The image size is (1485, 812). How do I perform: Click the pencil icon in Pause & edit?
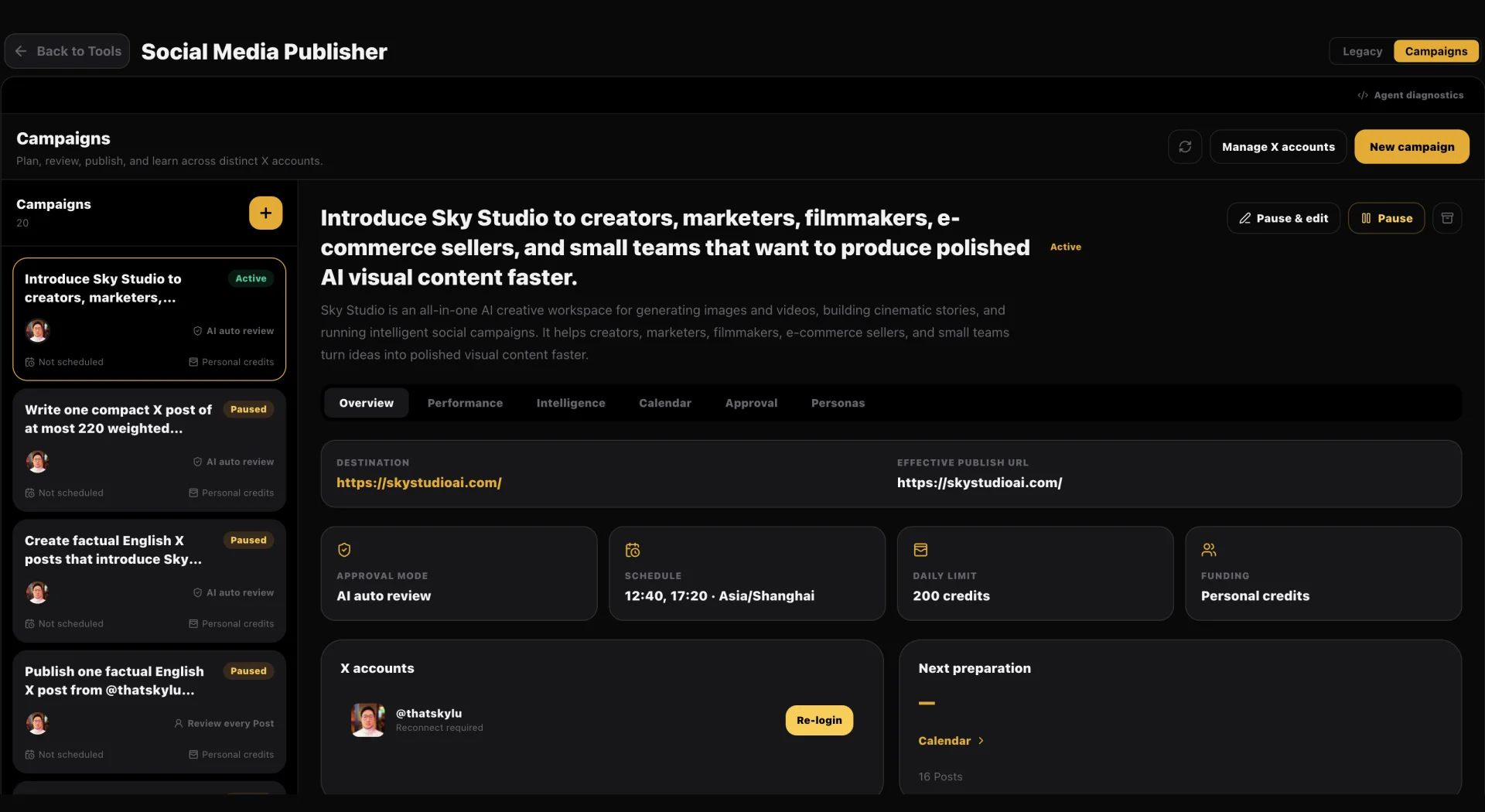tap(1244, 219)
